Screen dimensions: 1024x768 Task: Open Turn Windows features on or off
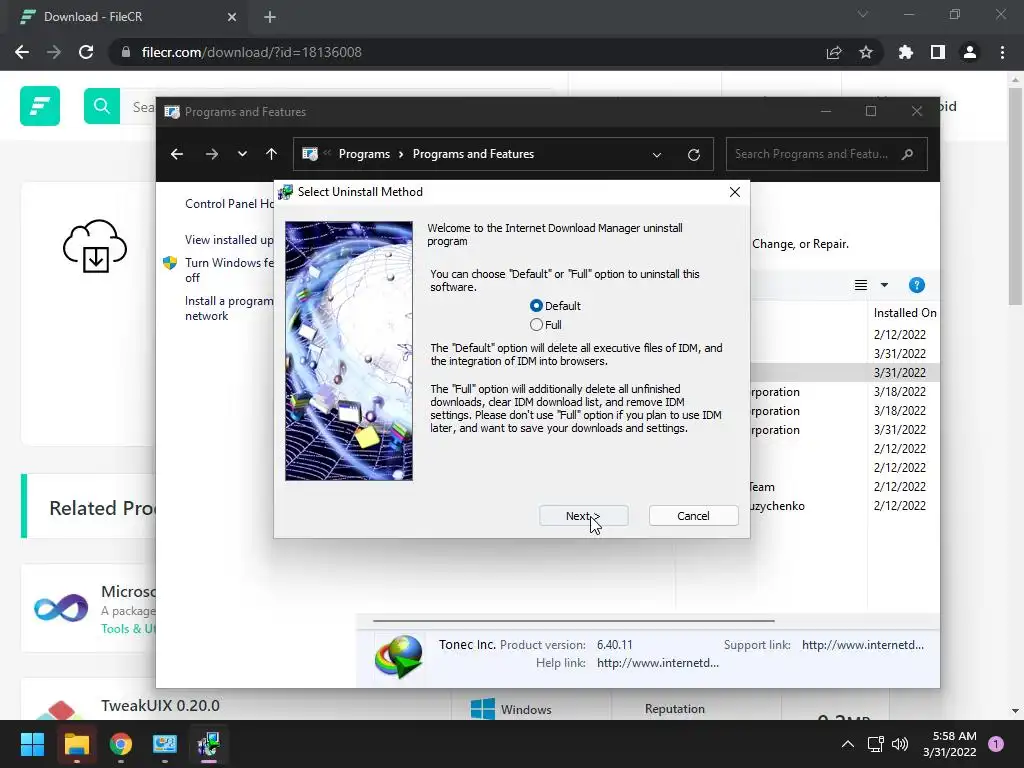[229, 270]
